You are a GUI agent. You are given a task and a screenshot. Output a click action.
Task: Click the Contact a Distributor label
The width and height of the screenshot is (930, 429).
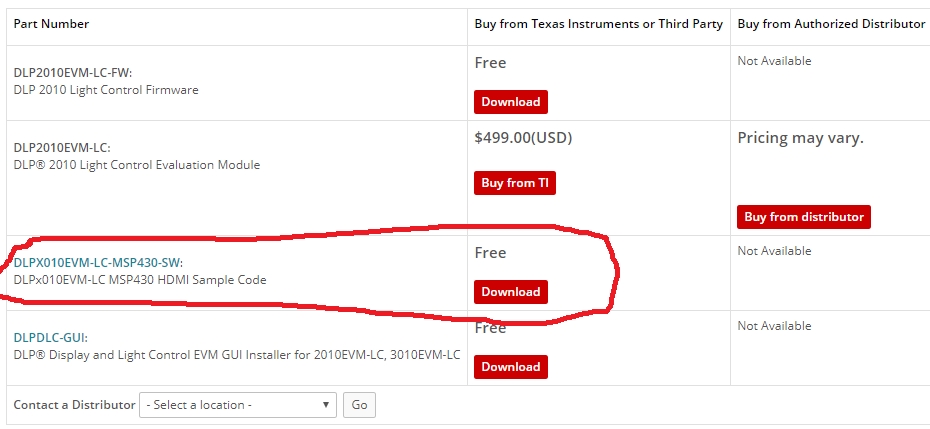click(x=74, y=405)
